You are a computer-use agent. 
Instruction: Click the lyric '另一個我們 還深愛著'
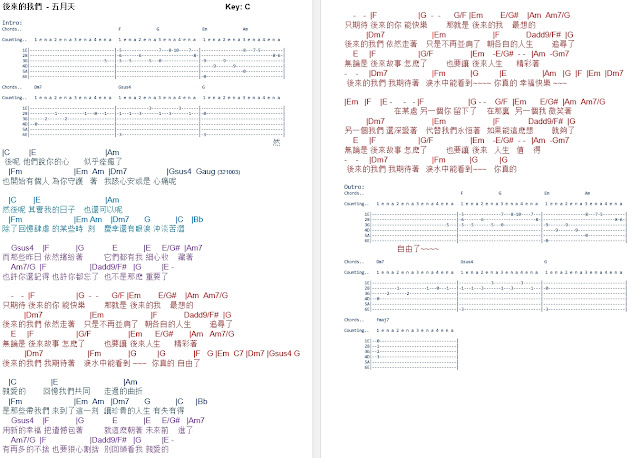point(381,131)
